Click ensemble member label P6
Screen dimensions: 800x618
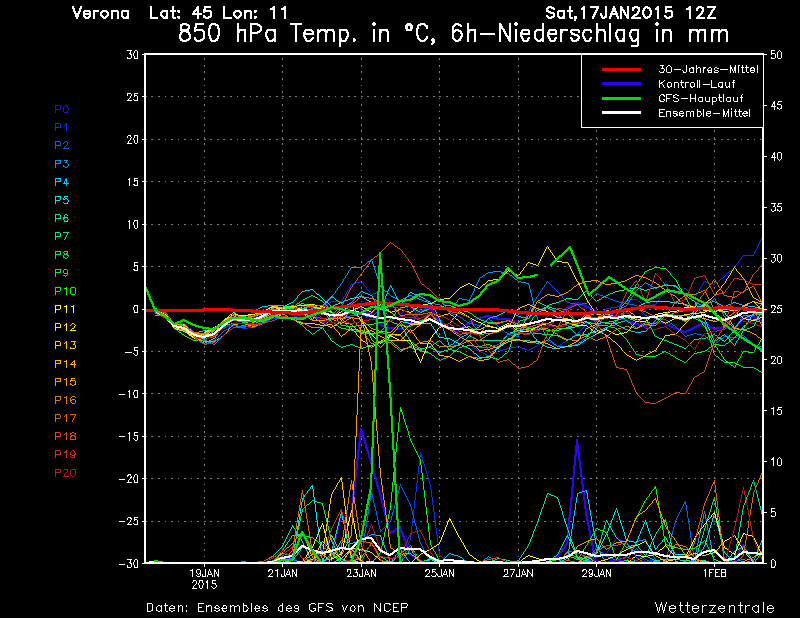pyautogui.click(x=62, y=218)
